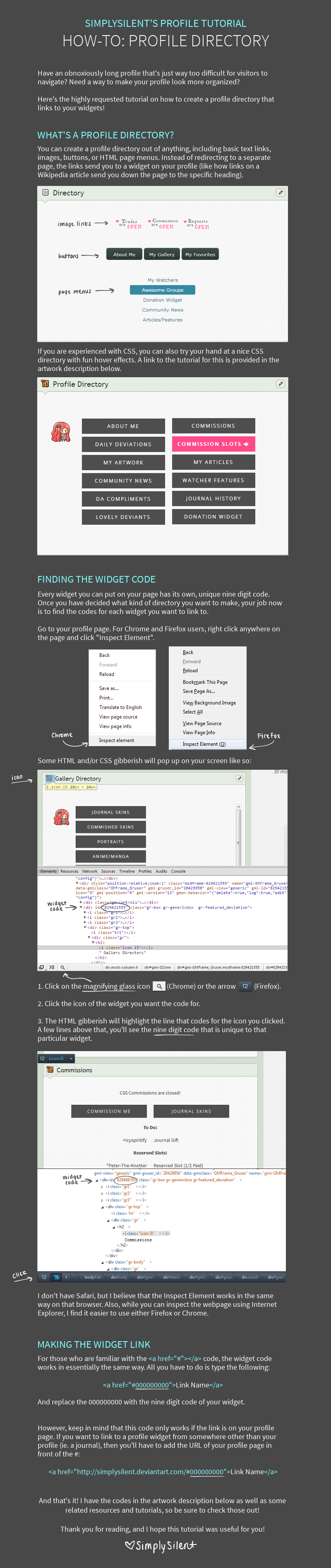The width and height of the screenshot is (331, 1568).
Task: Click the MY ARTWORK directory button
Action: 123,463
